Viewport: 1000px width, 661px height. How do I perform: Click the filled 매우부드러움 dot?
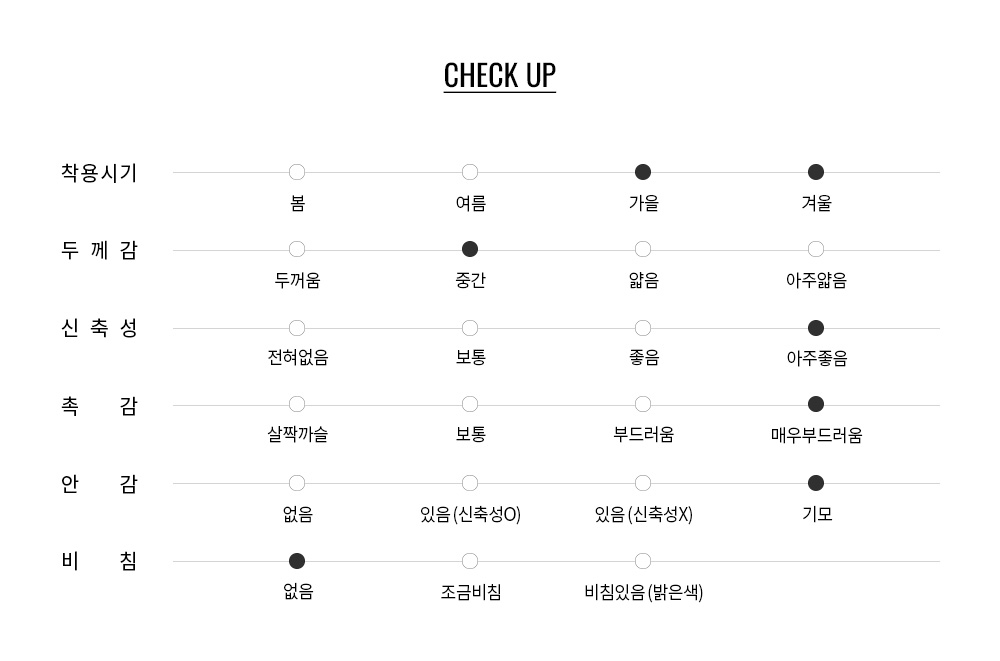816,405
